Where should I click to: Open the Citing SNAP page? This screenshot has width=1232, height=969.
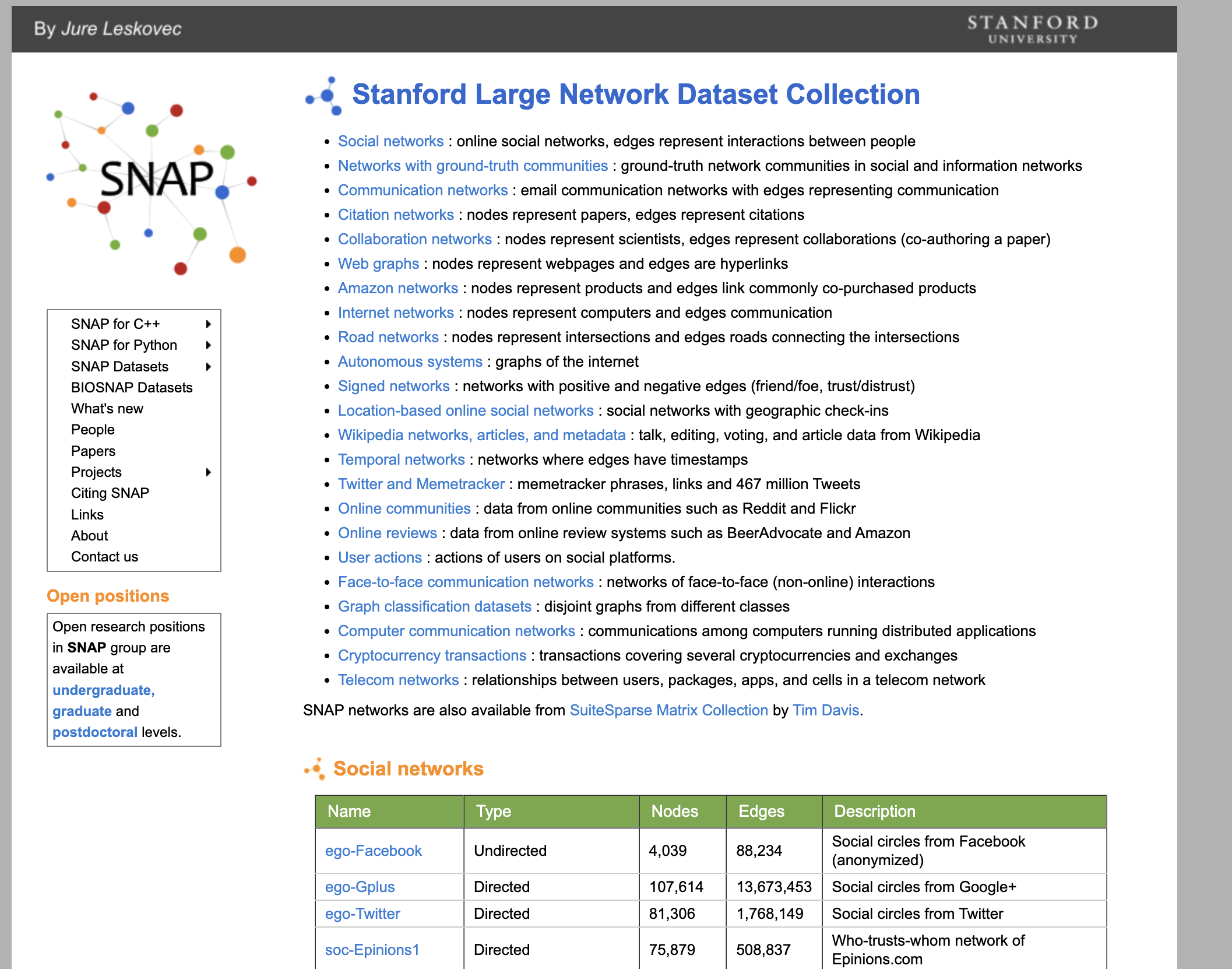(x=110, y=493)
